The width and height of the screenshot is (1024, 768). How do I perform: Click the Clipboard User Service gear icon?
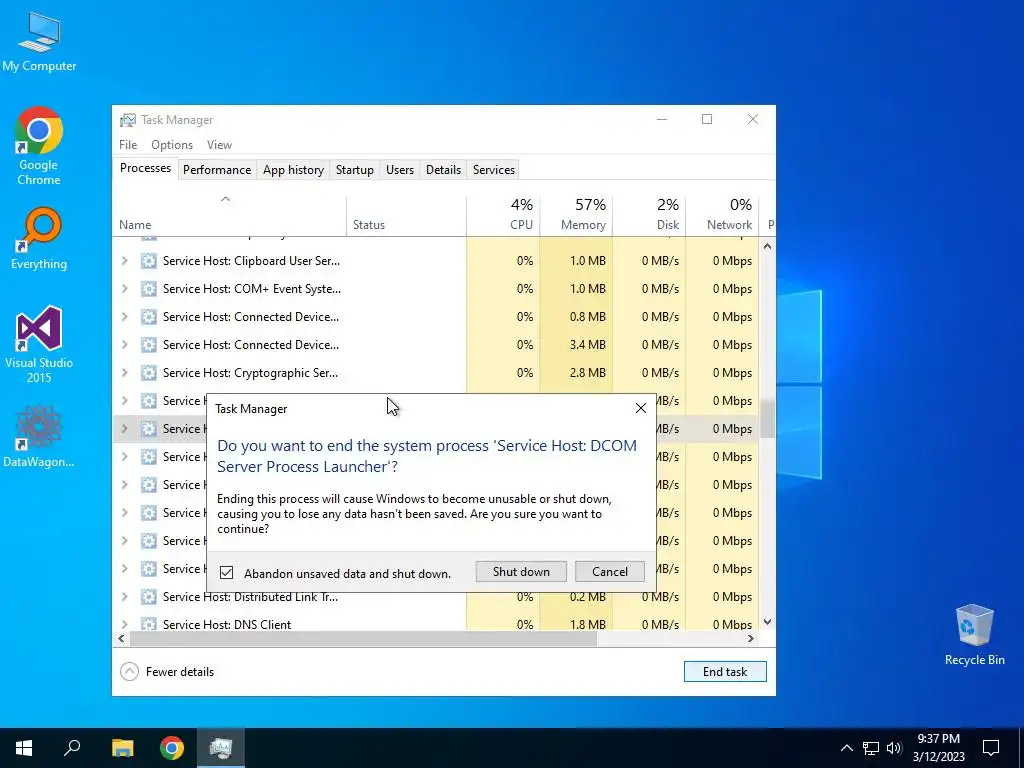[149, 261]
